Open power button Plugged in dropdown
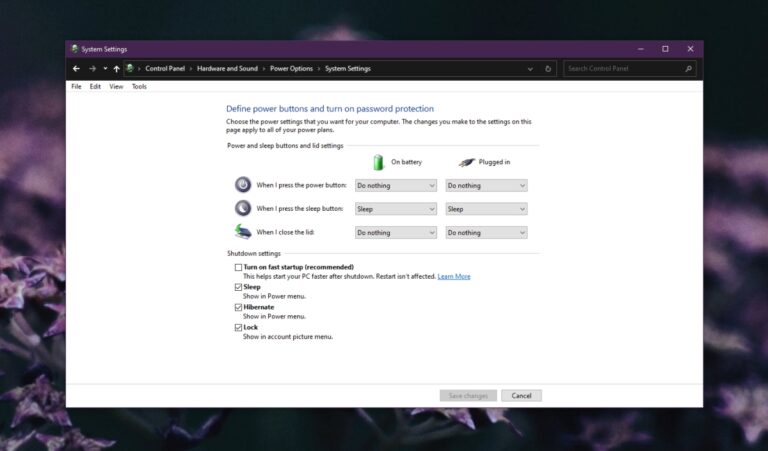 [x=486, y=186]
